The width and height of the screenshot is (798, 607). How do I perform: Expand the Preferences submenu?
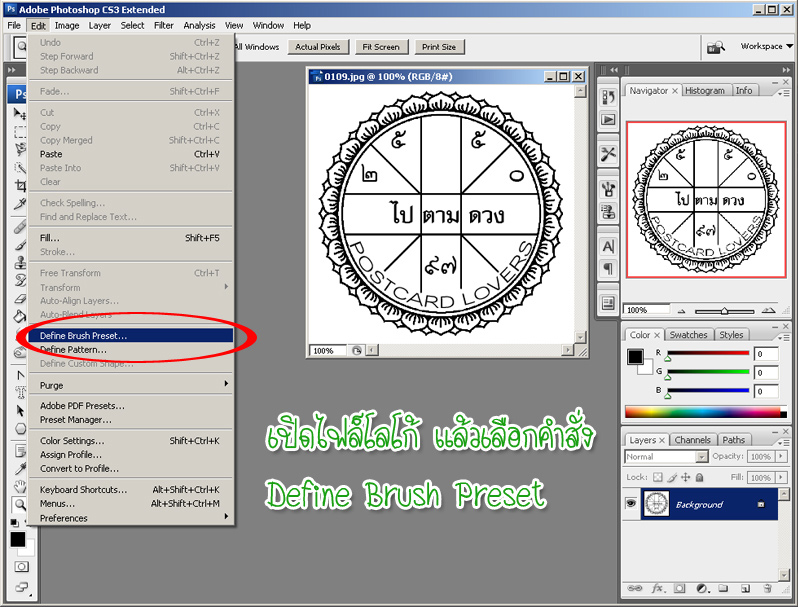(133, 518)
